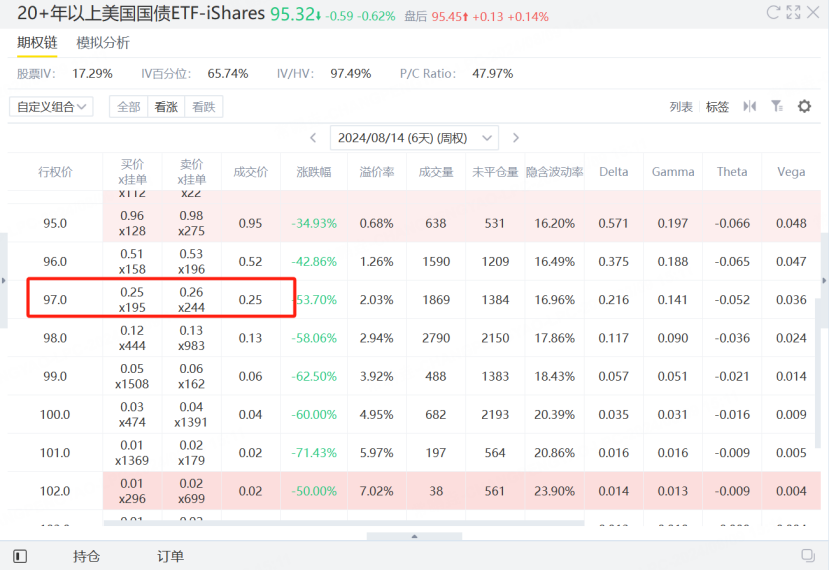Click ask price 0.53 x196

click(192, 261)
